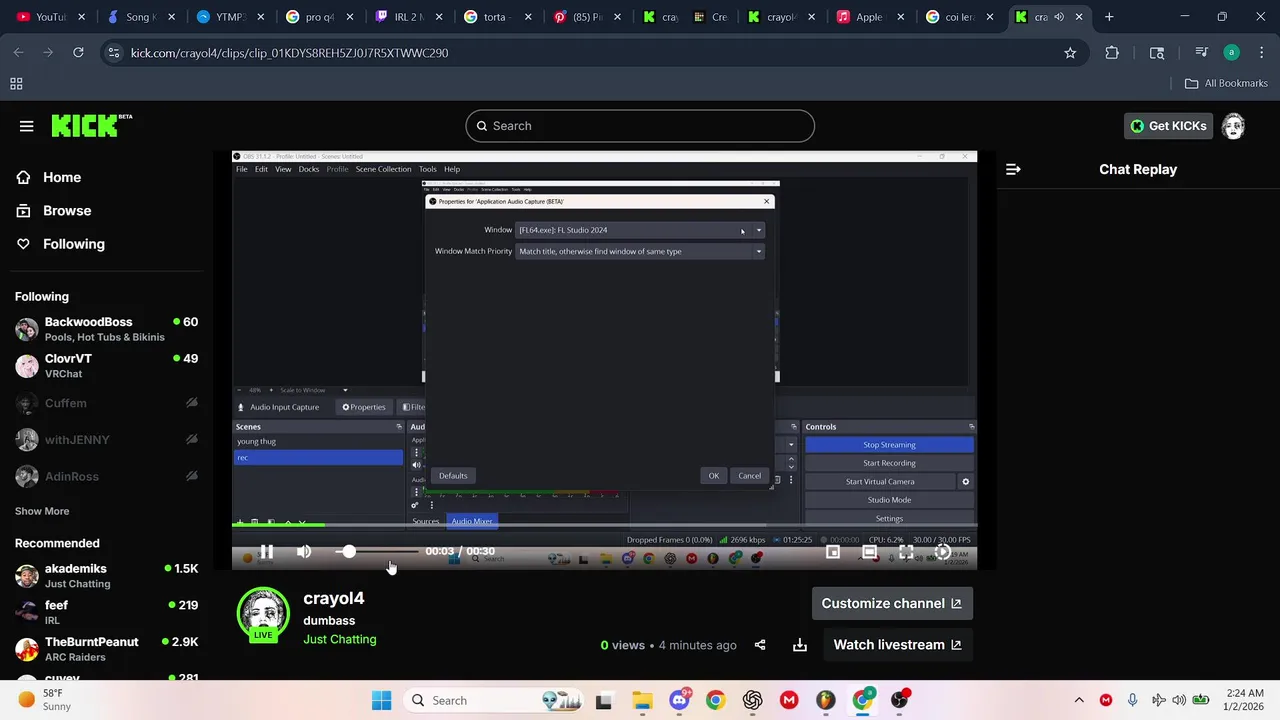The image size is (1280, 720).
Task: Open FL Studio from taskbar
Action: click(x=825, y=700)
